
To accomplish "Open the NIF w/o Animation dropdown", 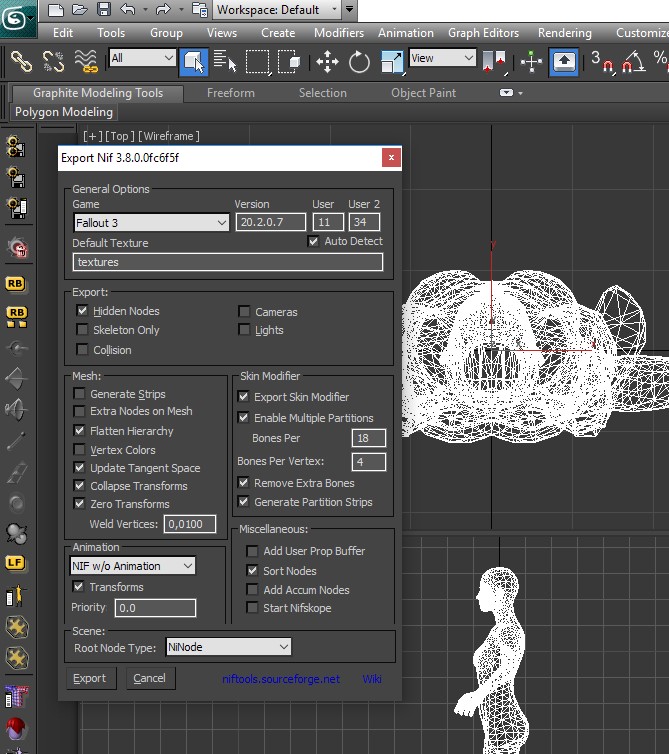I will tap(132, 566).
